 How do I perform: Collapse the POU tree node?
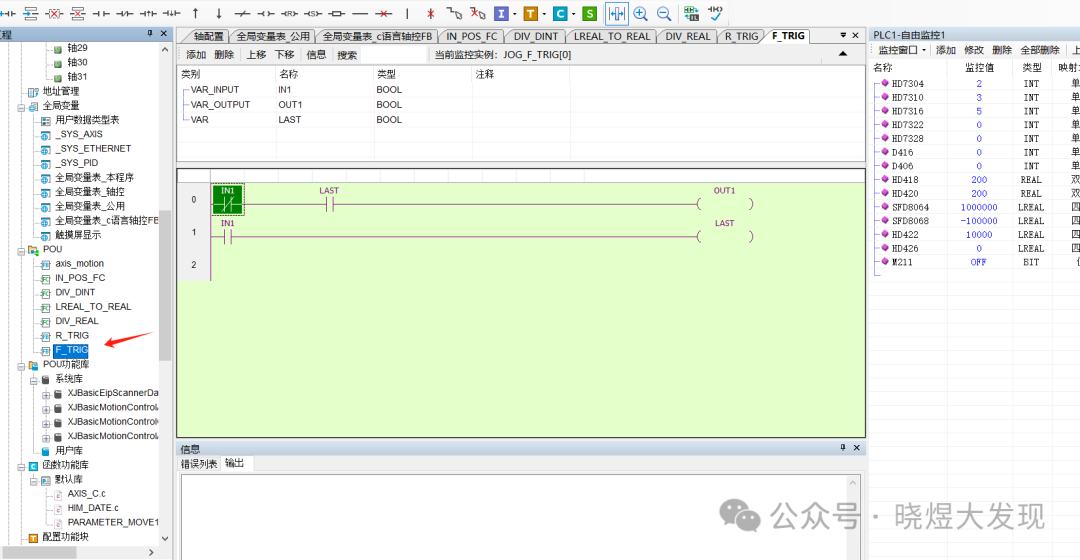pos(21,250)
